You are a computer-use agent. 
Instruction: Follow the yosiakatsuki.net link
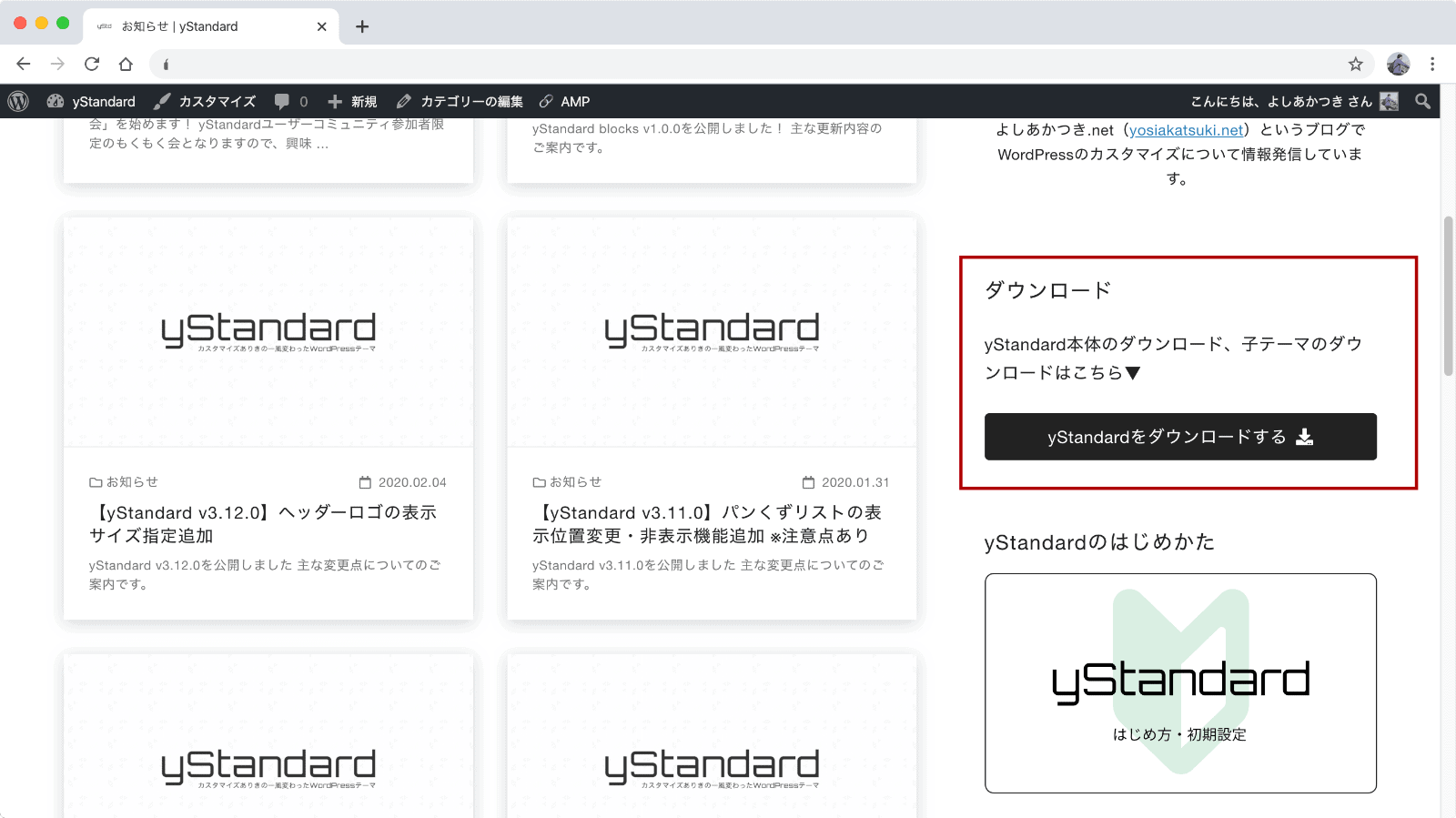coord(1186,130)
